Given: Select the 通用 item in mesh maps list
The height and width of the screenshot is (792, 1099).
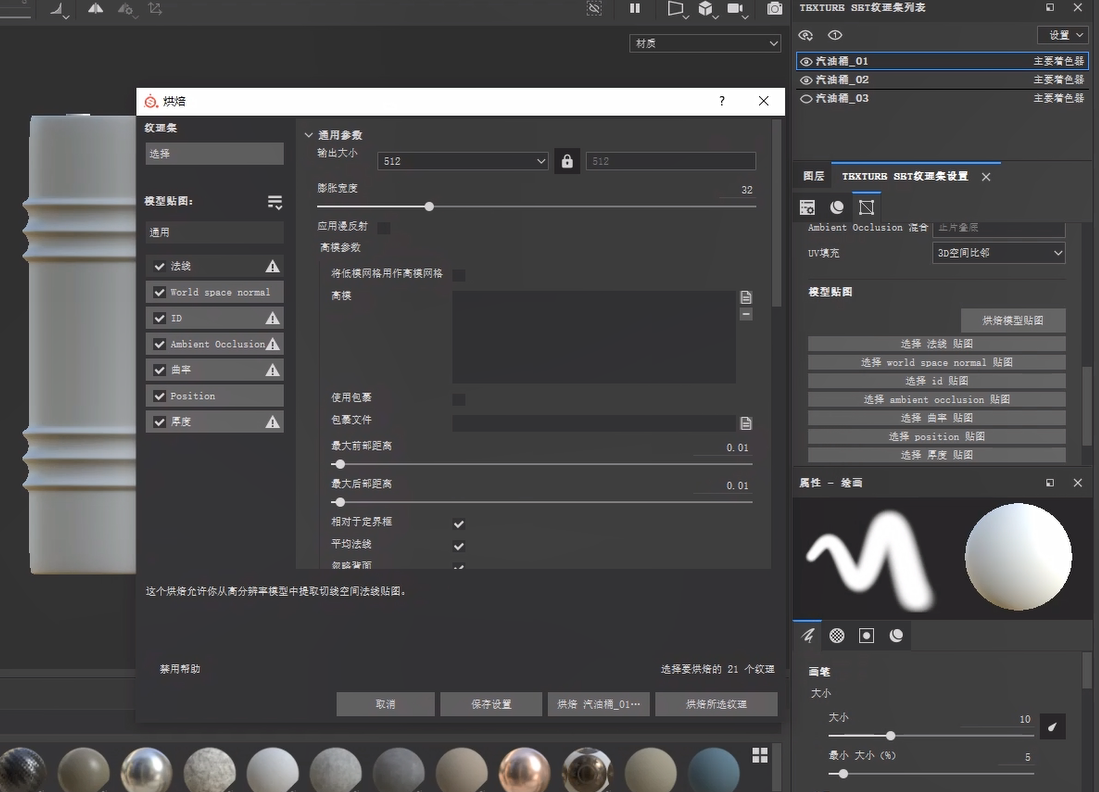Looking at the screenshot, I should (214, 232).
